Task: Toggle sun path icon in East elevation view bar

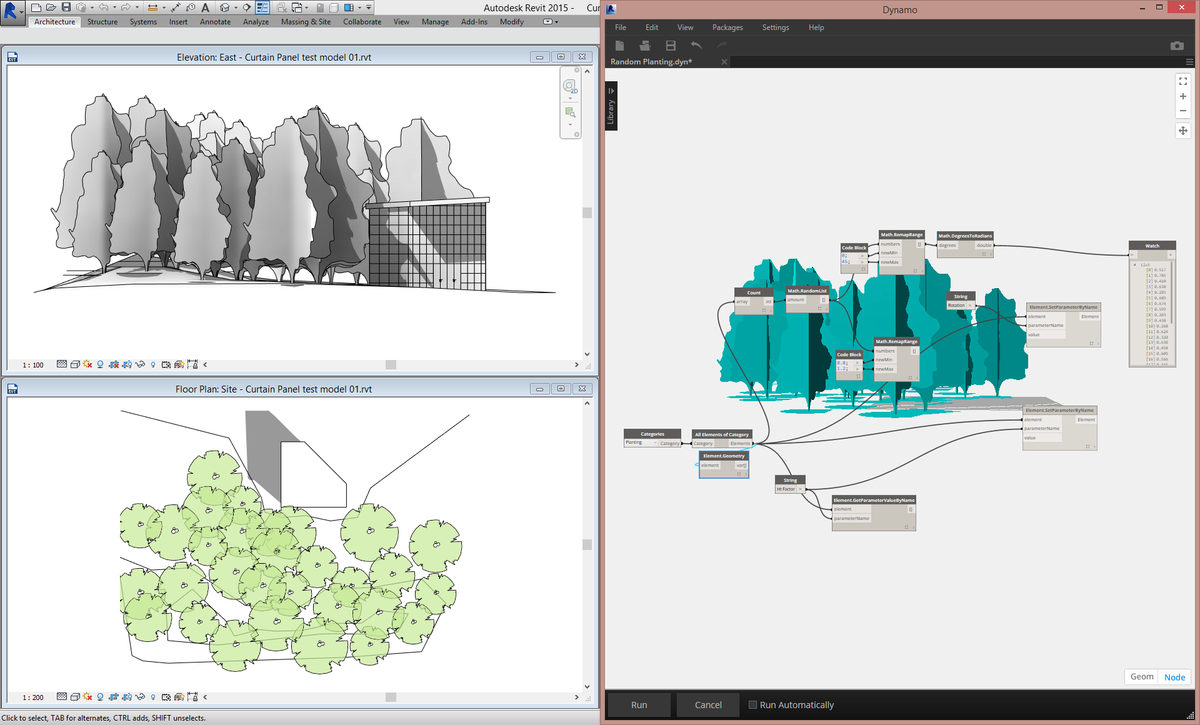Action: point(87,365)
